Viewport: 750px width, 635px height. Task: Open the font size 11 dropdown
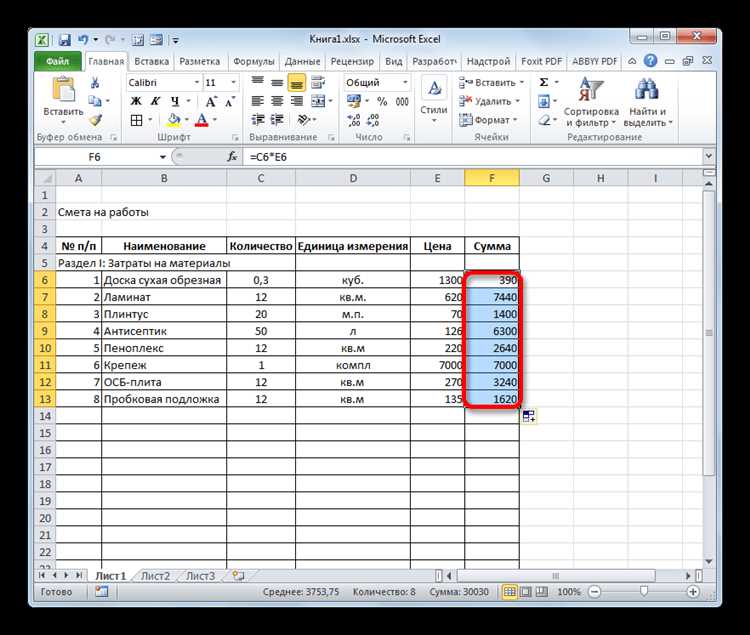tap(233, 83)
